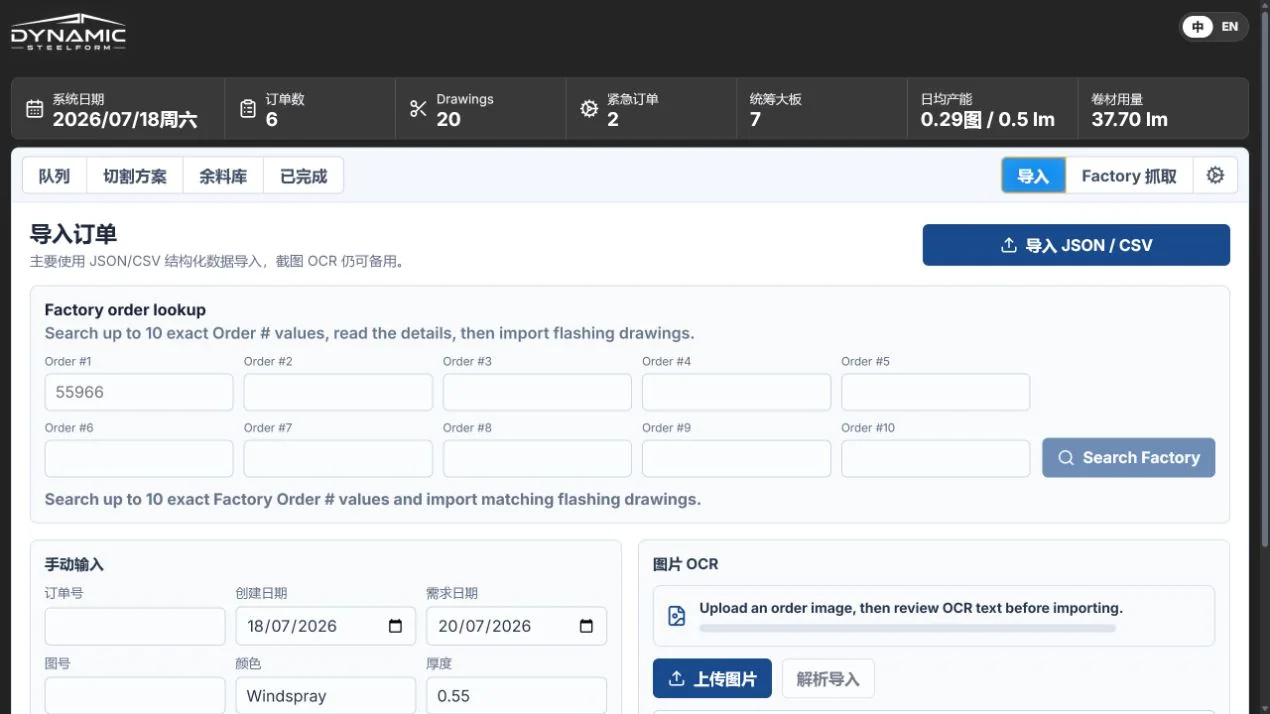Click the magnifier icon in Search Factory
The image size is (1270, 714).
[1066, 458]
